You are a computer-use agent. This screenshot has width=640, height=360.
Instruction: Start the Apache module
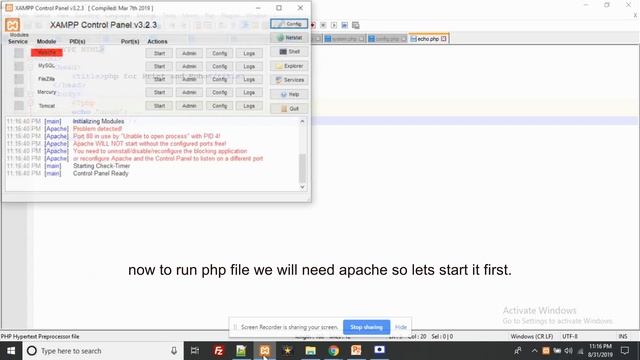click(159, 53)
